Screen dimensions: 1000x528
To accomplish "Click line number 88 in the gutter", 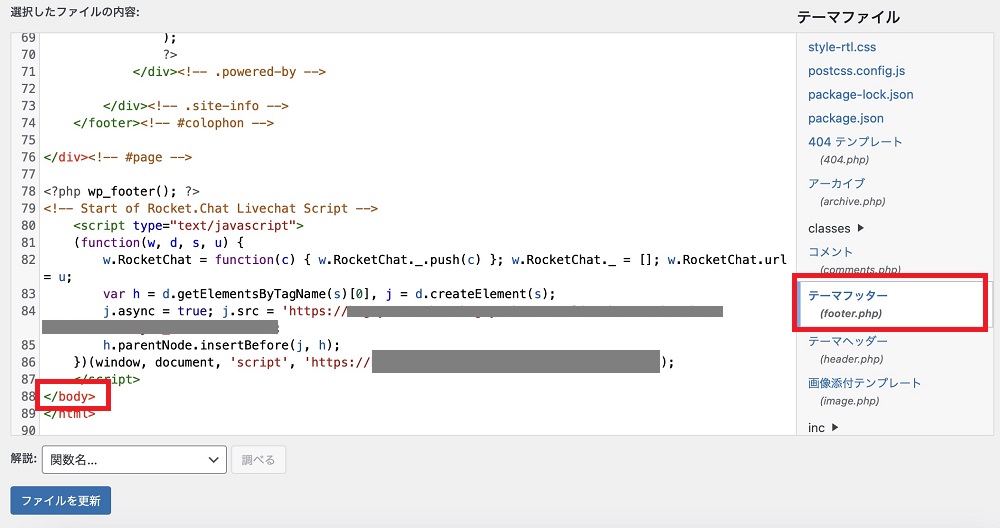I will (27, 397).
